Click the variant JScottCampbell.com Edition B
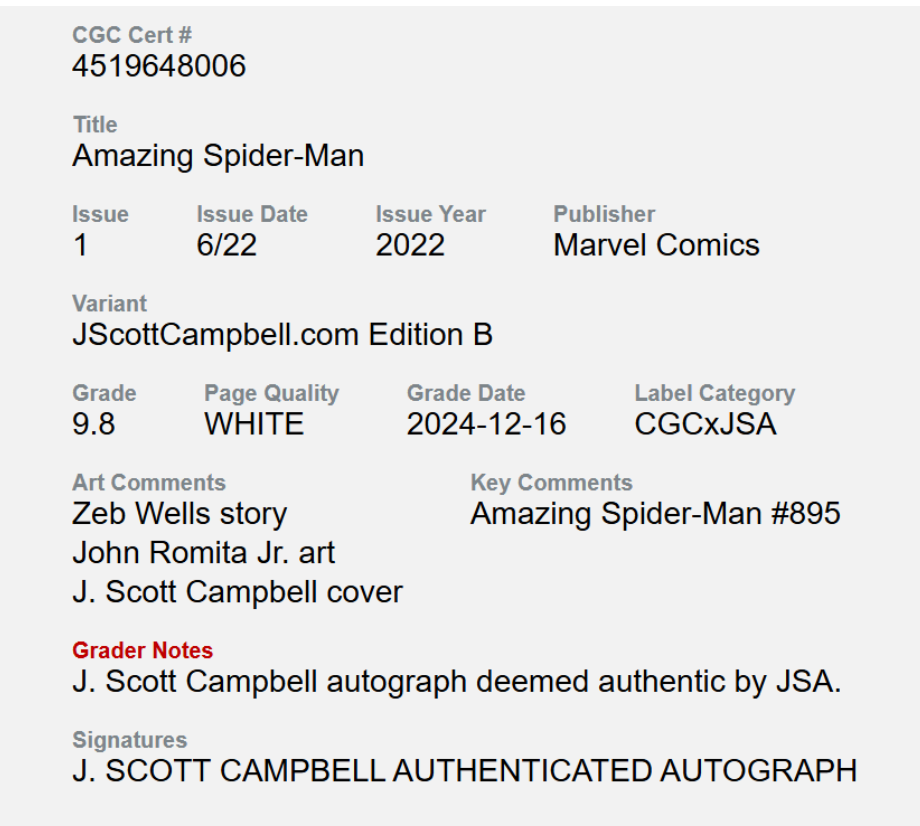The width and height of the screenshot is (920, 826). [x=282, y=335]
